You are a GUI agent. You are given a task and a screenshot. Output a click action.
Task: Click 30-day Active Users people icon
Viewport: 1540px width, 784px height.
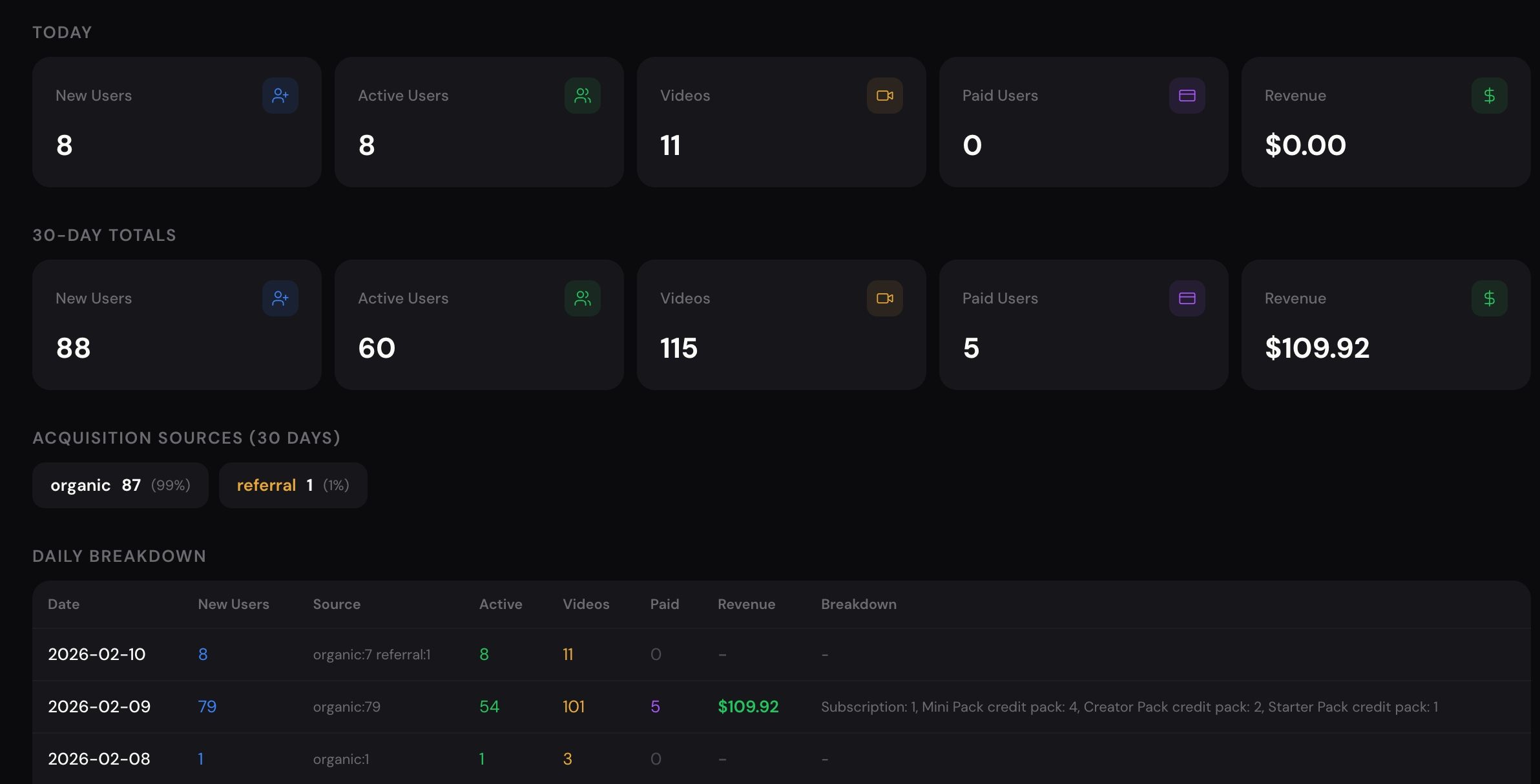(x=582, y=298)
